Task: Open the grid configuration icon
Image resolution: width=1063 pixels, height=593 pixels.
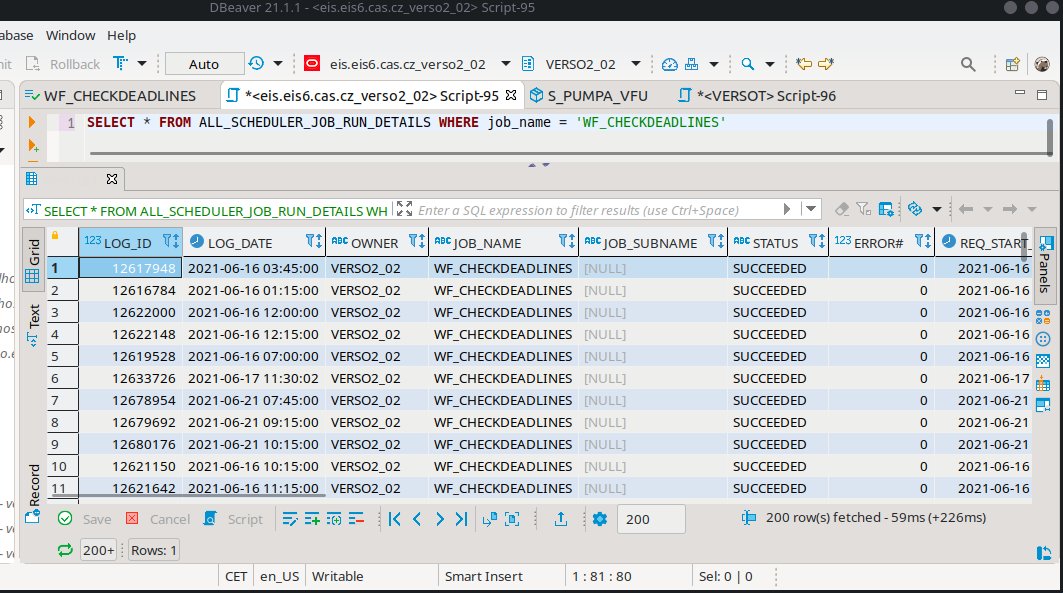Action: click(x=886, y=208)
